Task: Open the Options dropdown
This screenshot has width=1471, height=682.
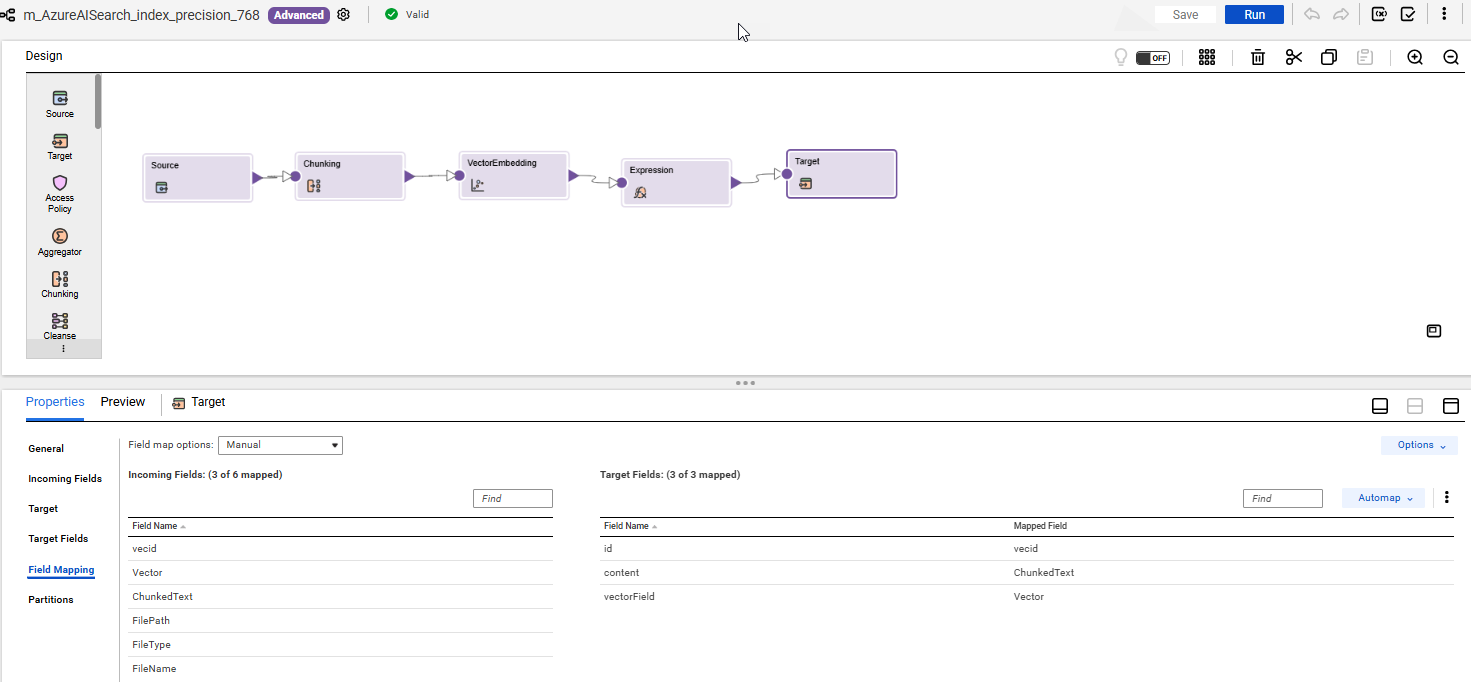Action: coord(1419,445)
